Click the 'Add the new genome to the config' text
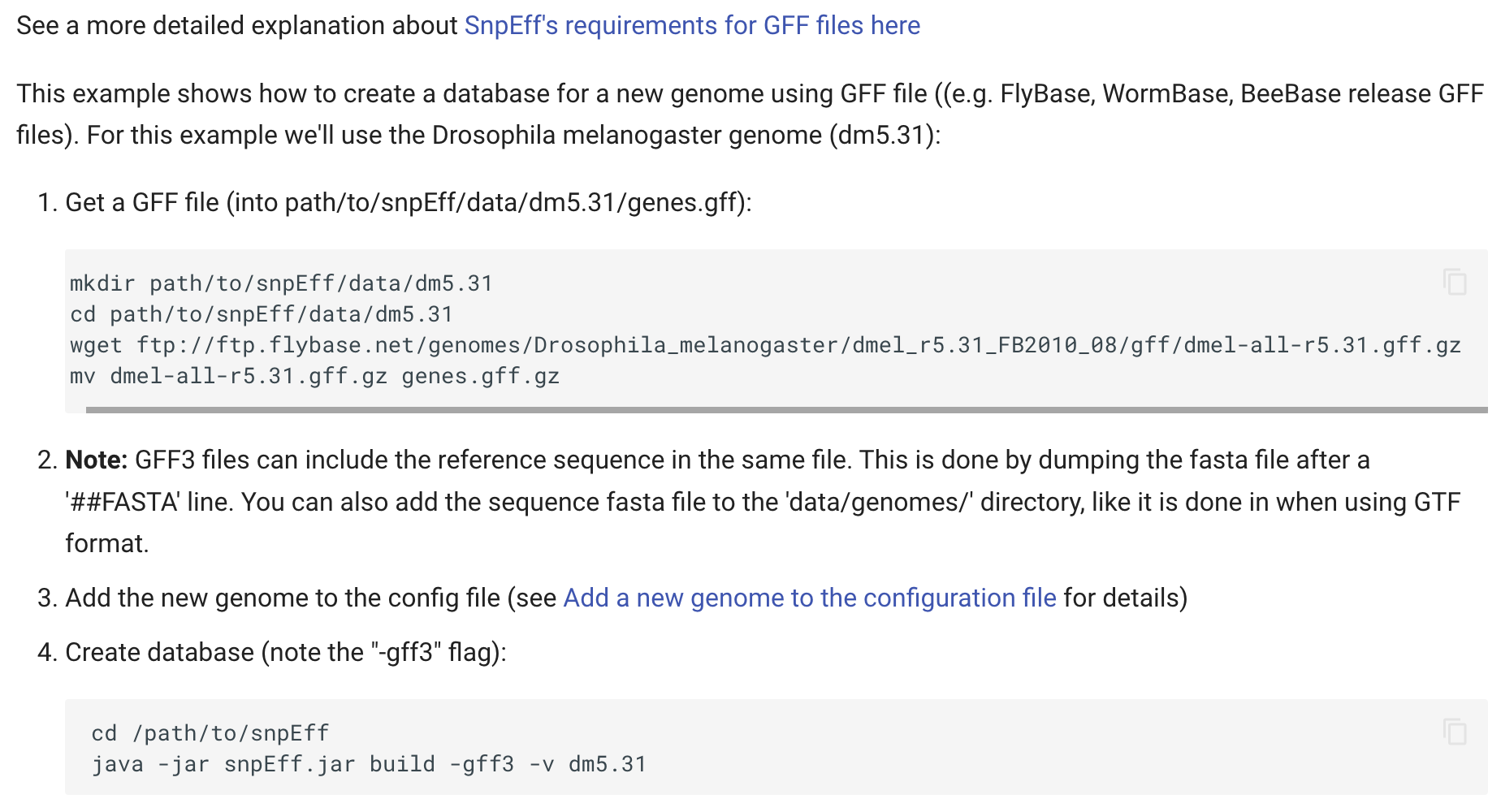The width and height of the screenshot is (1501, 812). 281,598
